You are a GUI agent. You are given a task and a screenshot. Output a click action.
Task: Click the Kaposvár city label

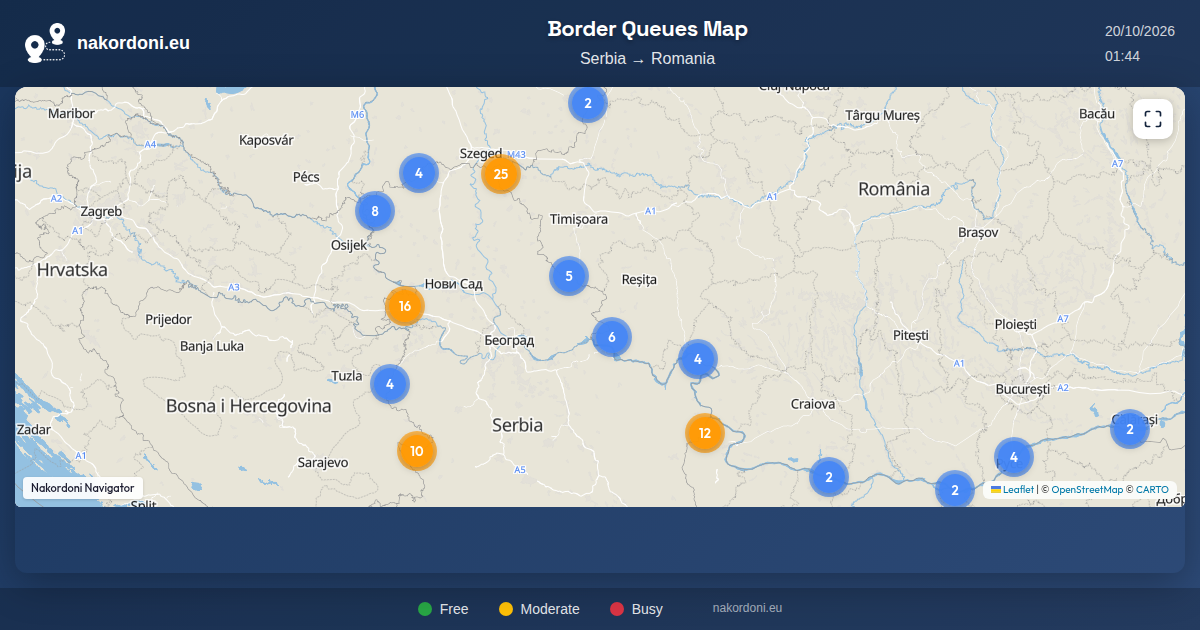tap(266, 140)
